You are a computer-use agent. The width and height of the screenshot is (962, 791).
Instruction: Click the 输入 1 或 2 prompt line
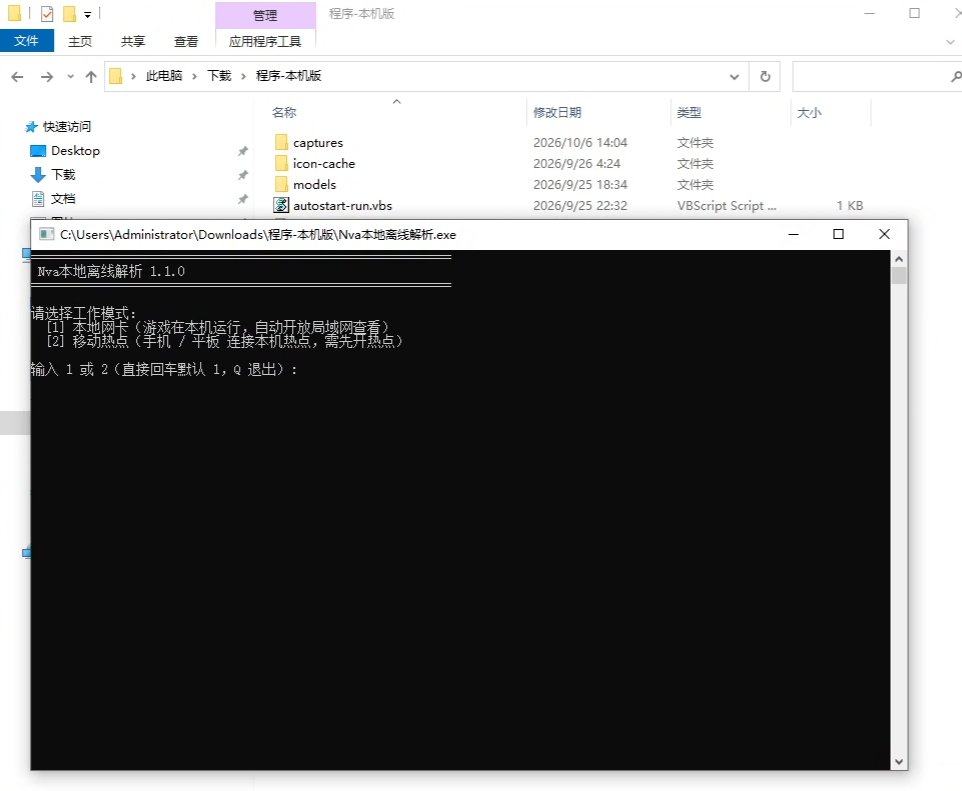(164, 369)
